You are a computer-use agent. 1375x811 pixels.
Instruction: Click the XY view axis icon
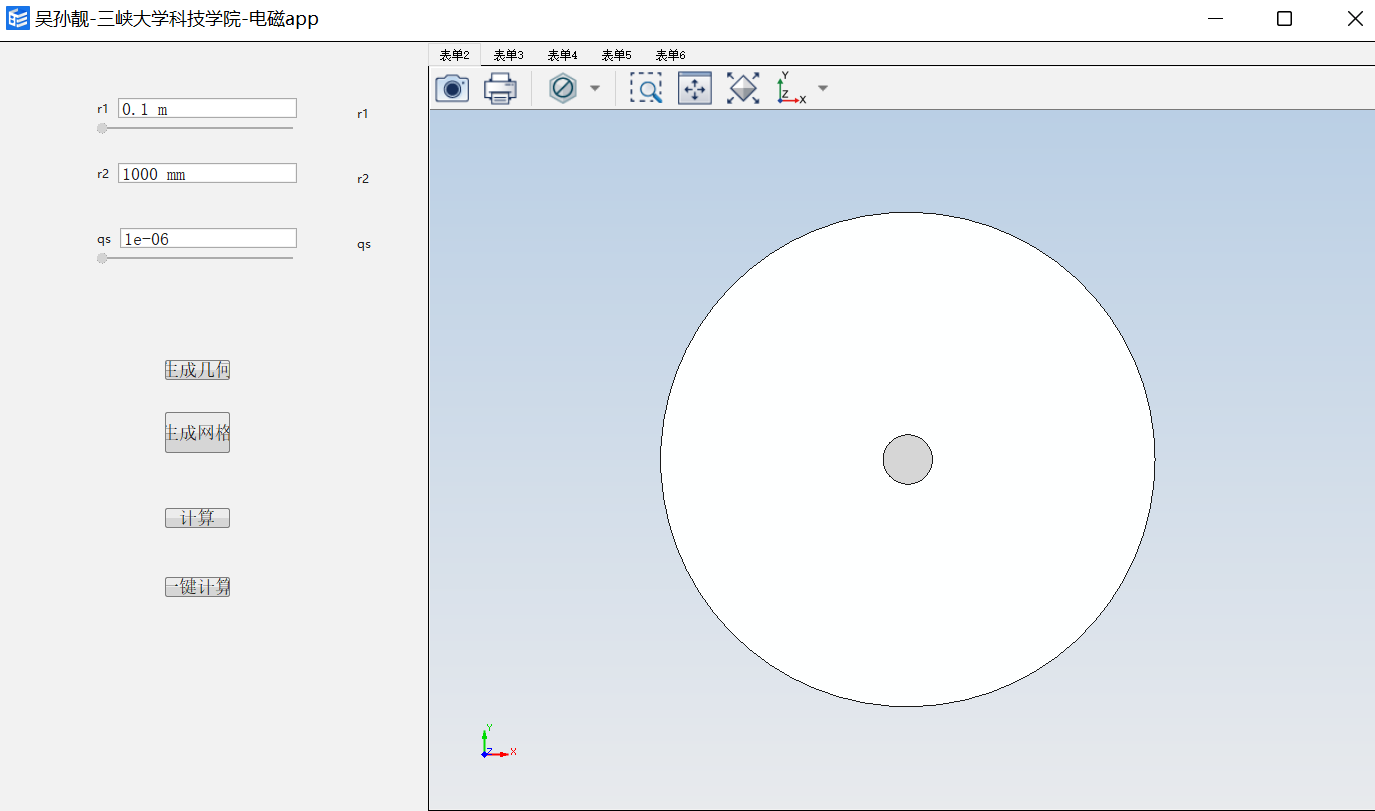tap(791, 88)
